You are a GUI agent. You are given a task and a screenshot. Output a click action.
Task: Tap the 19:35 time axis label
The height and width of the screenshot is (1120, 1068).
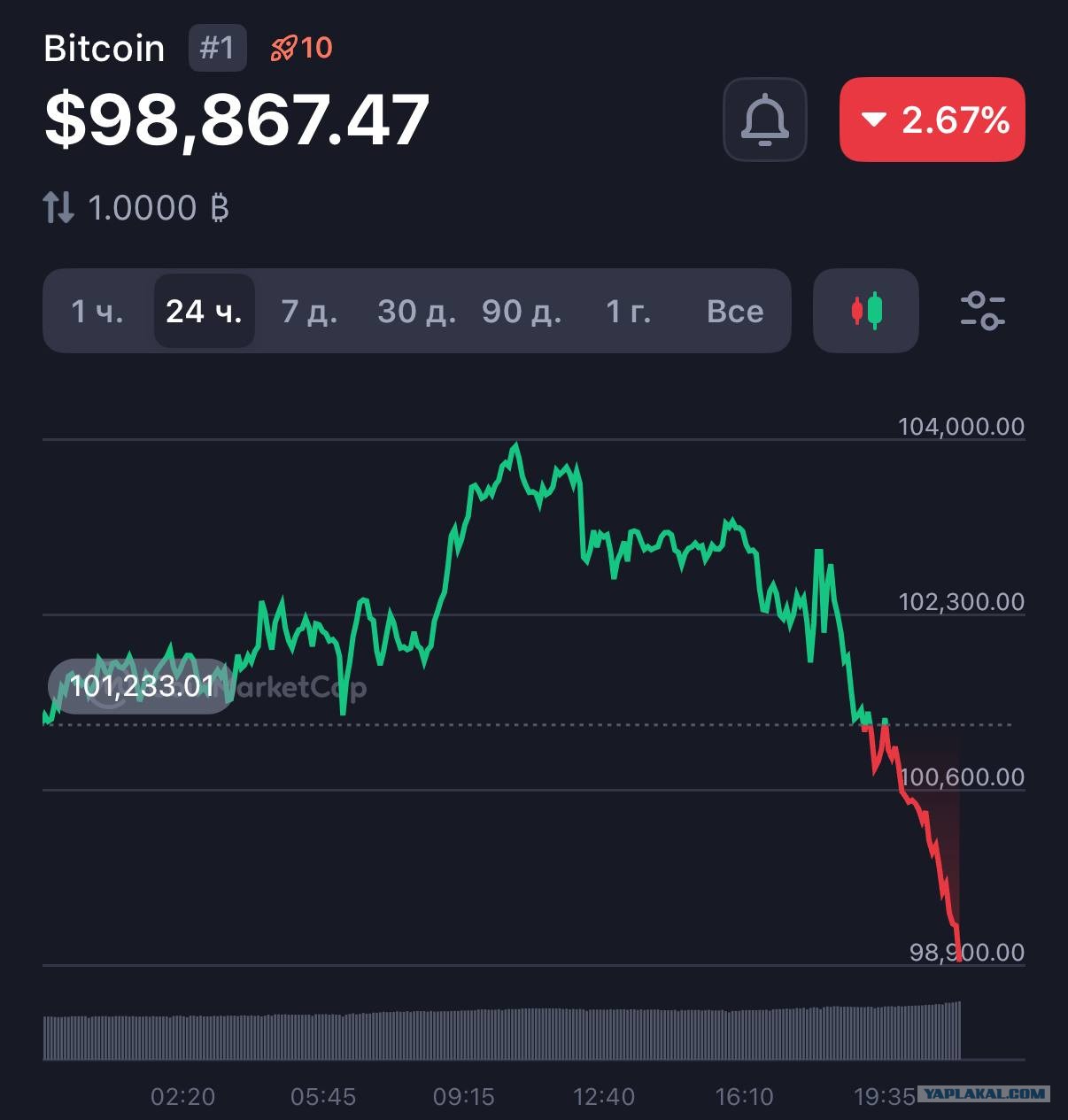tap(884, 1097)
